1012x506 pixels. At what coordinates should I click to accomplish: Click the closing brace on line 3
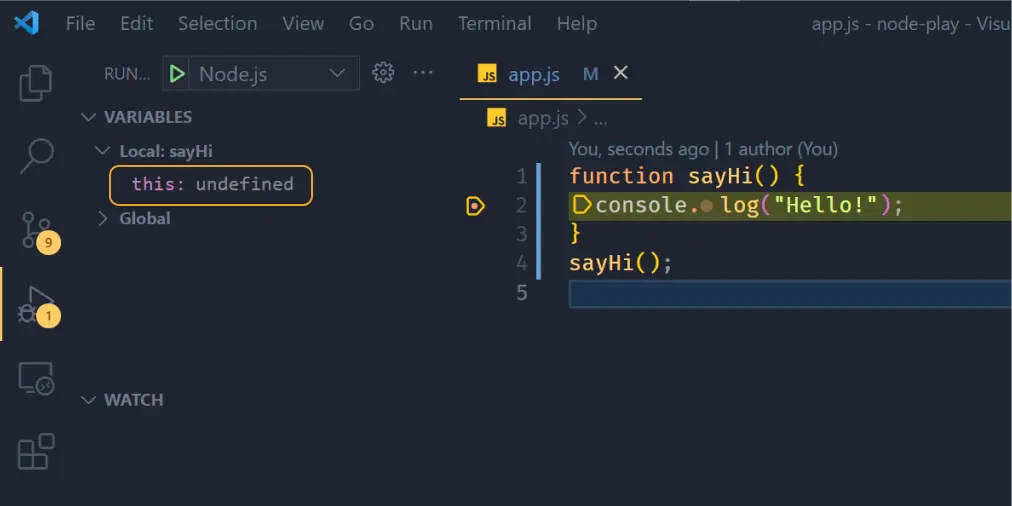point(575,234)
